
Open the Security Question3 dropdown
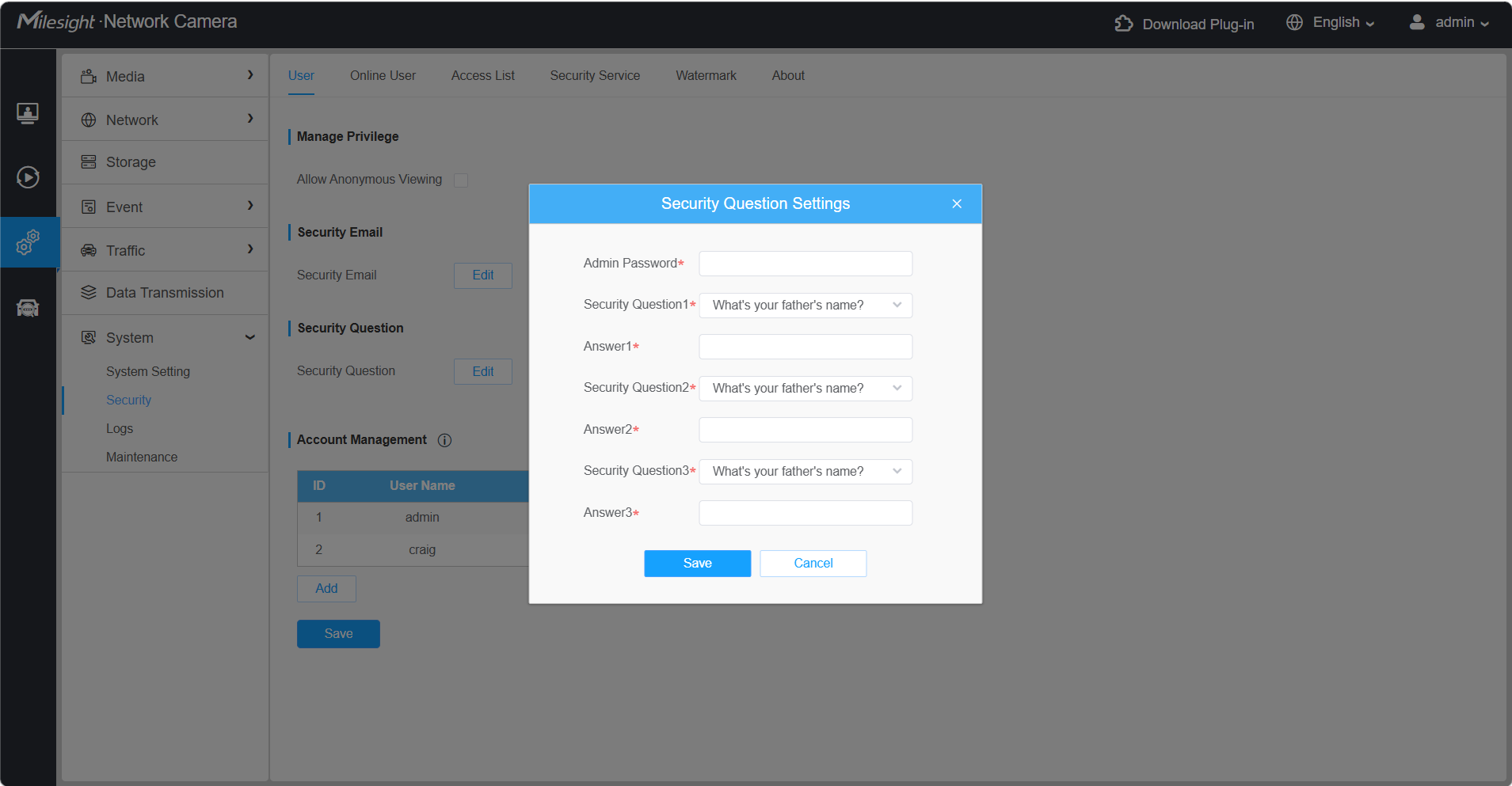click(806, 472)
